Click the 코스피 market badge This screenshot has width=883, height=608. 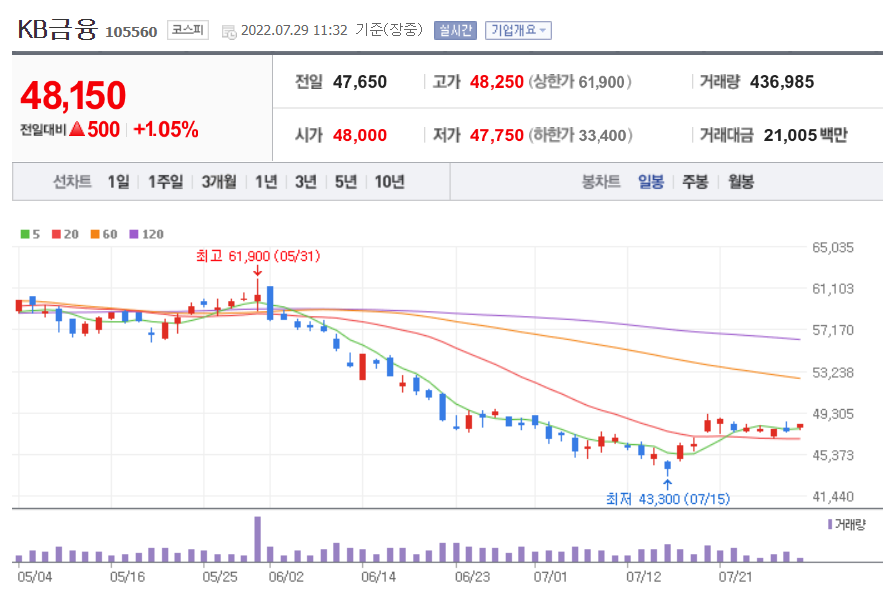coord(188,30)
